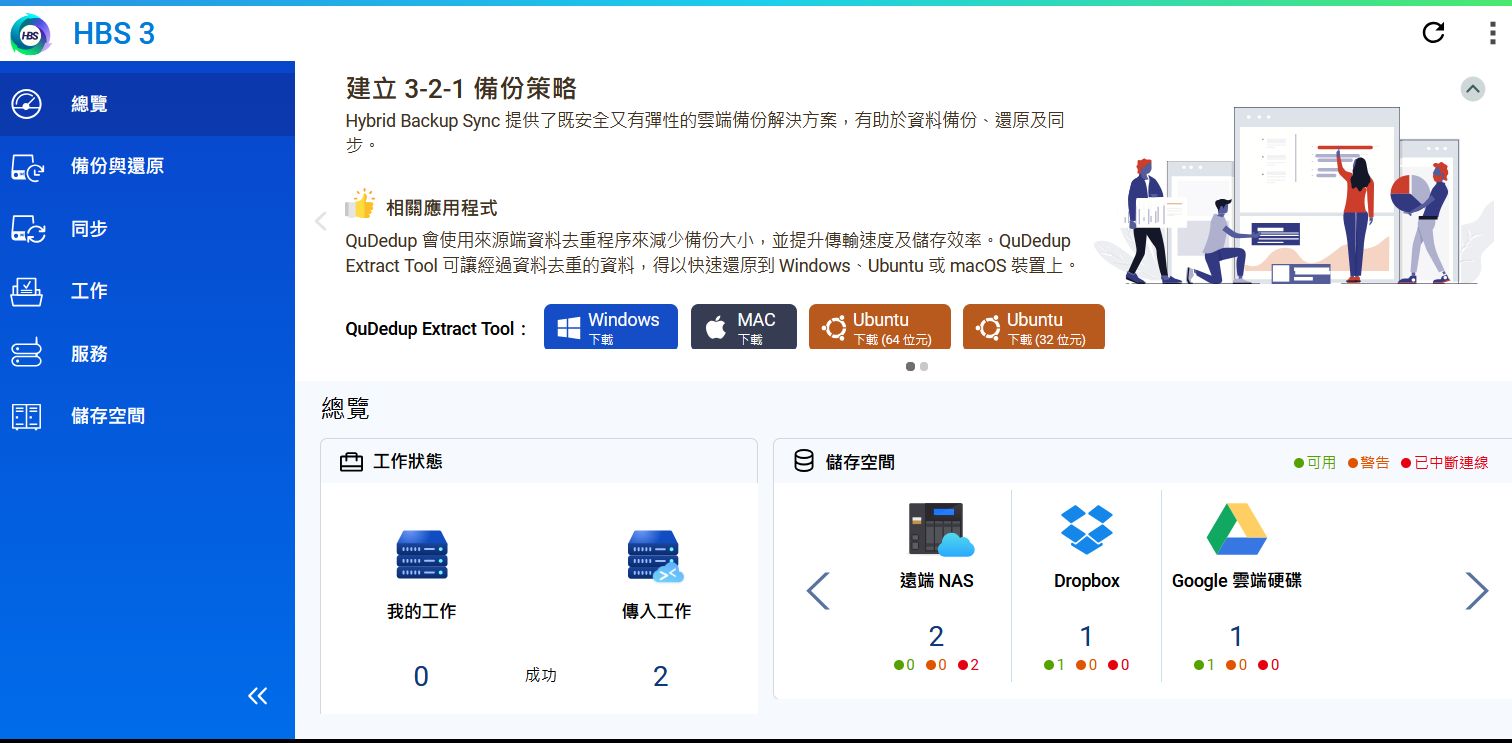Viewport: 1512px width, 743px height.
Task: Open 工作 jobs section
Action: pyautogui.click(x=147, y=291)
